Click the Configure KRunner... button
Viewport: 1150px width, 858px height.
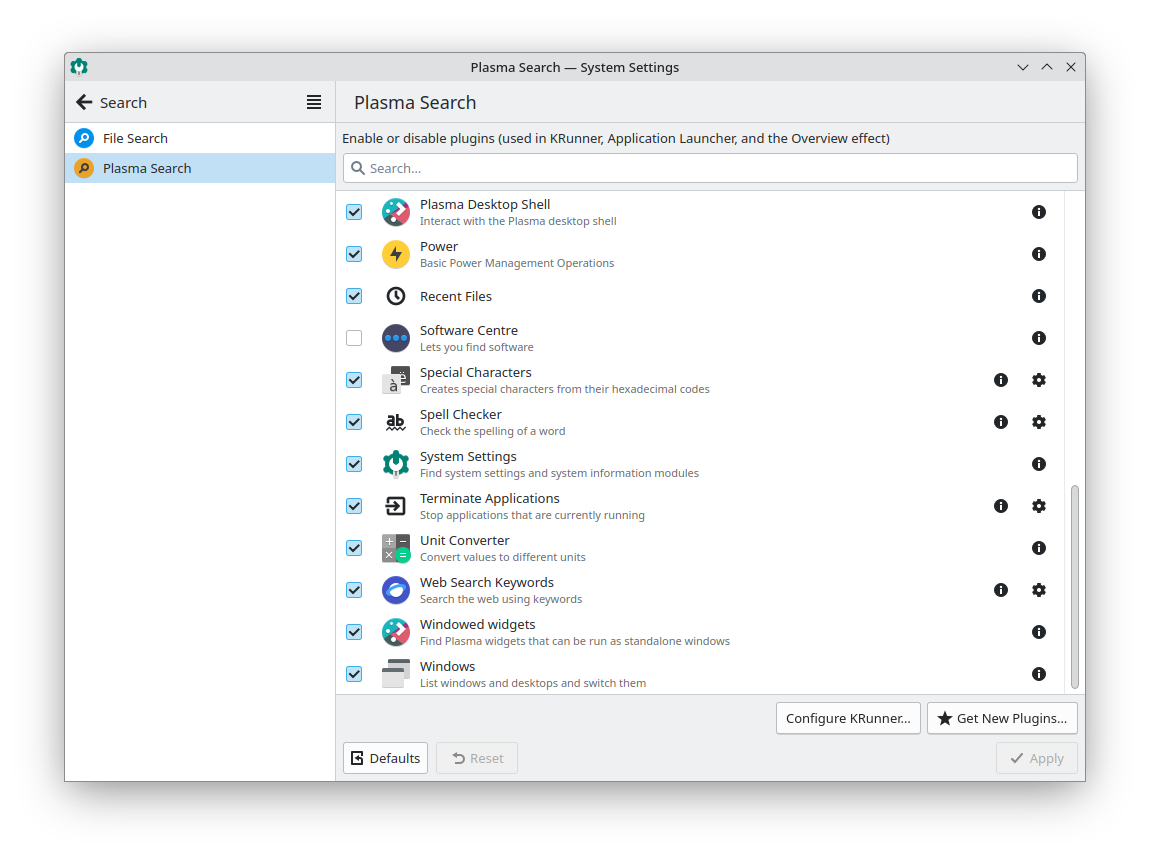(848, 718)
